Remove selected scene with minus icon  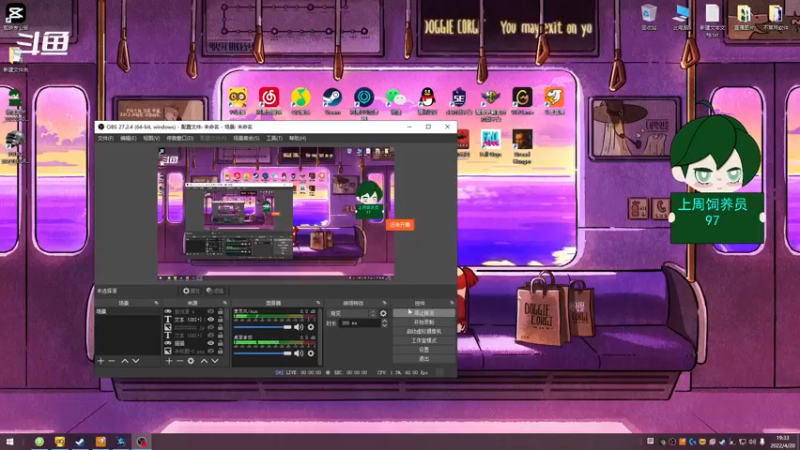click(x=112, y=361)
